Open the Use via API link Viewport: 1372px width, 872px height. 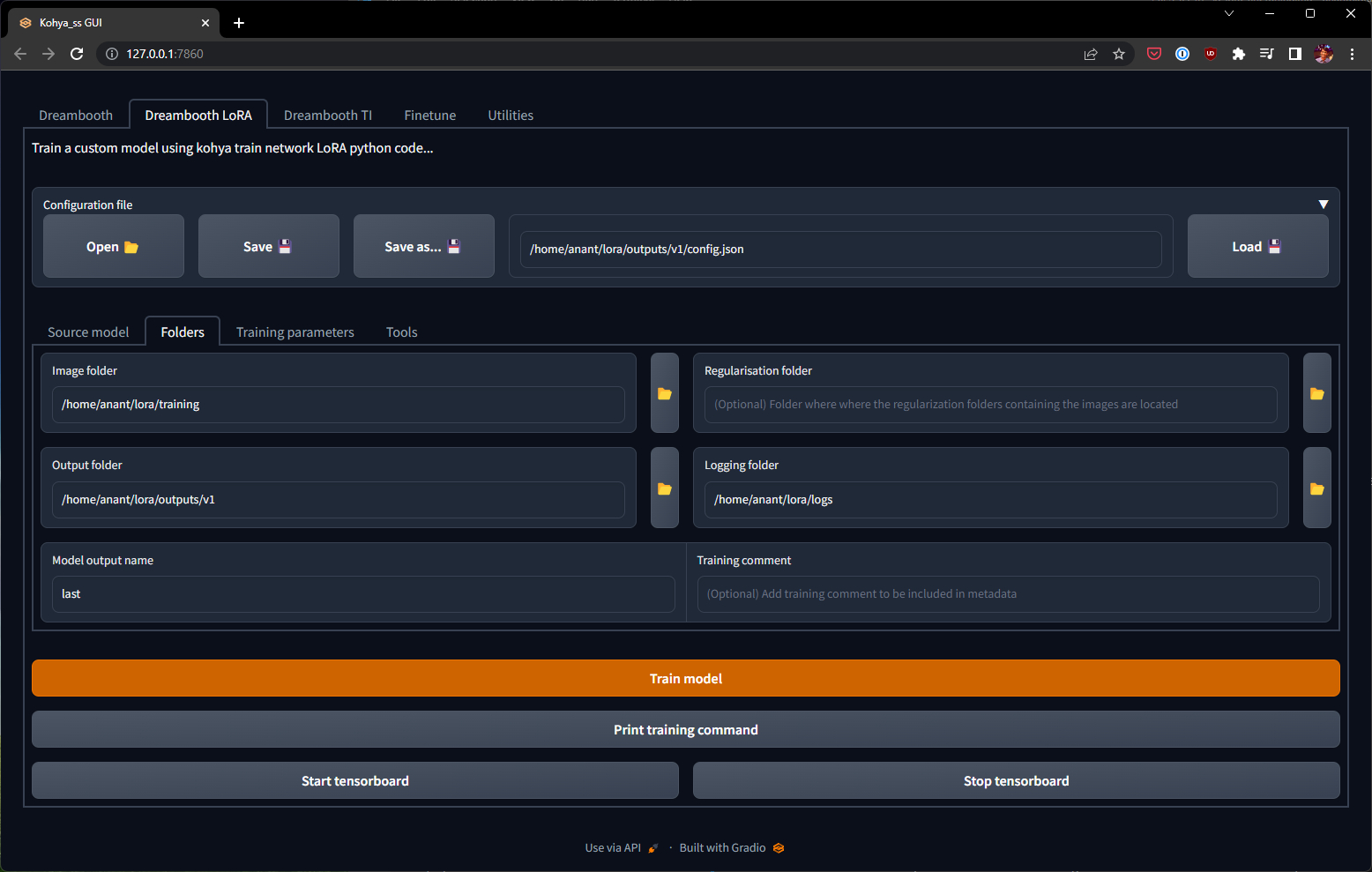pyautogui.click(x=621, y=848)
